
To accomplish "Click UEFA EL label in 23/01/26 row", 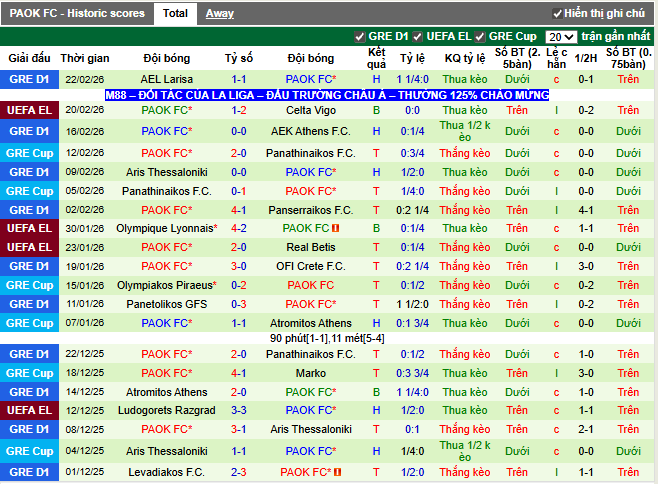I will (x=29, y=247).
